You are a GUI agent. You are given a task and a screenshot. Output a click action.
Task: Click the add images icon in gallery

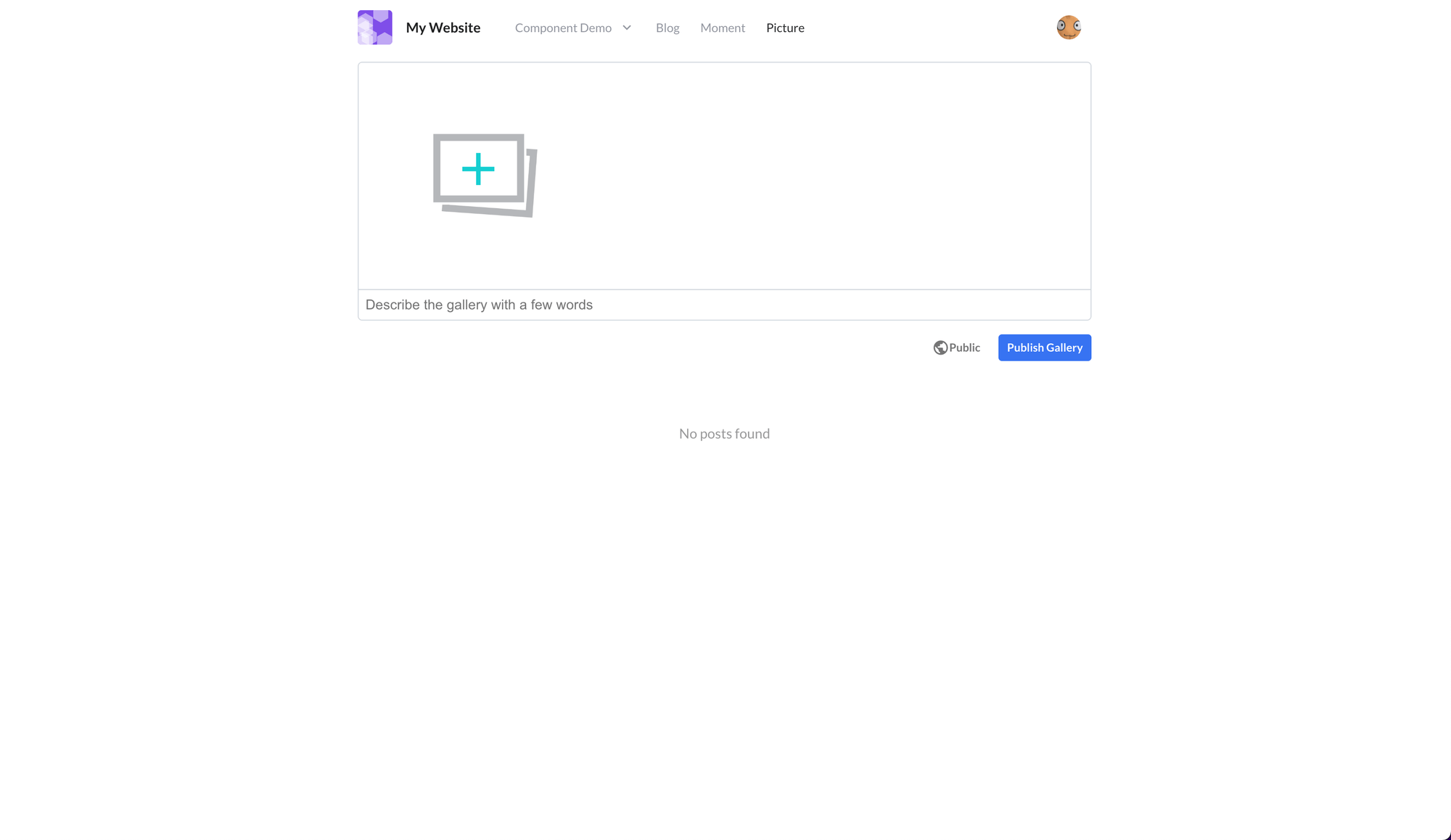tap(478, 168)
